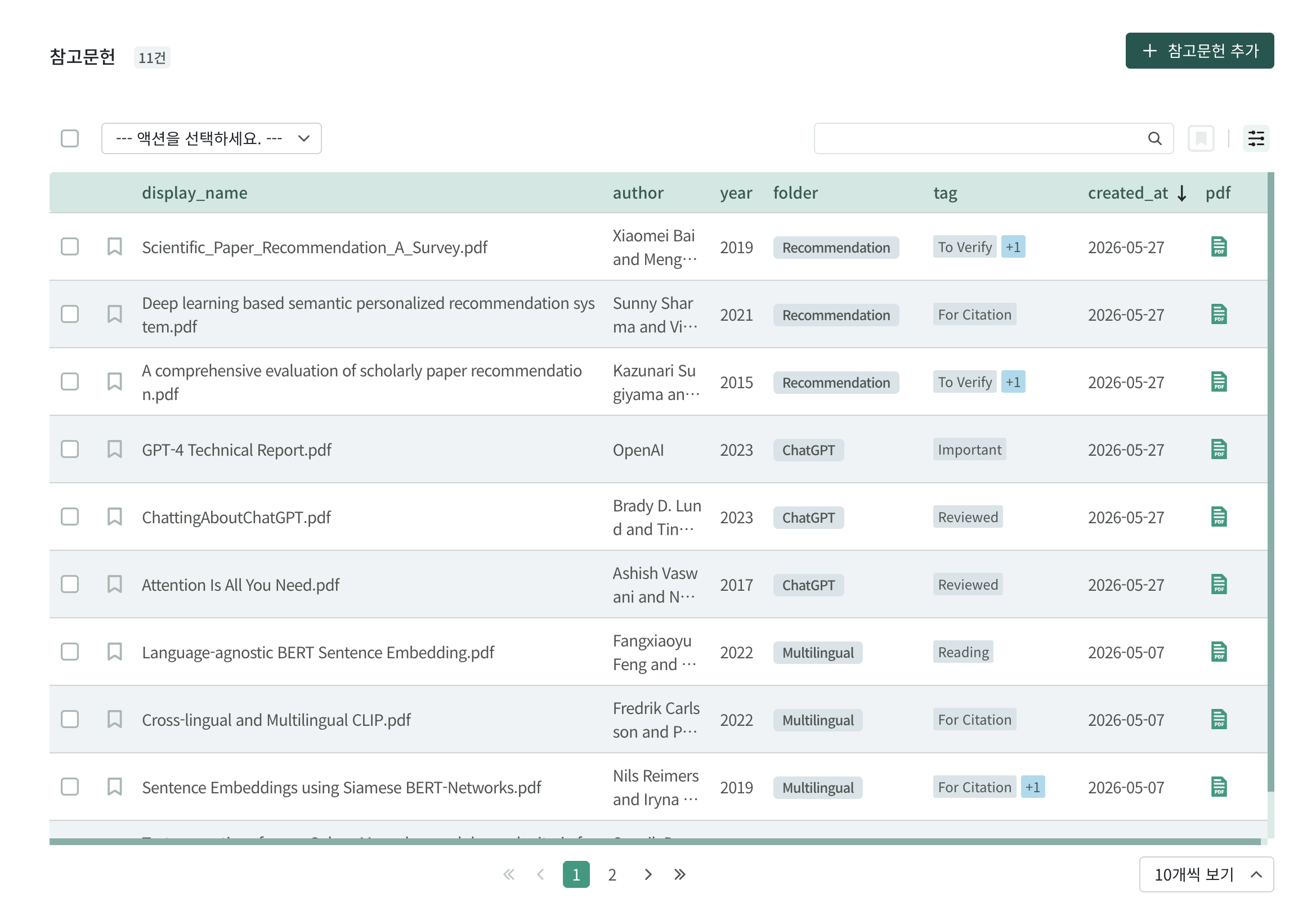Select the GPT-4 Technical Report row checkbox

tap(70, 449)
